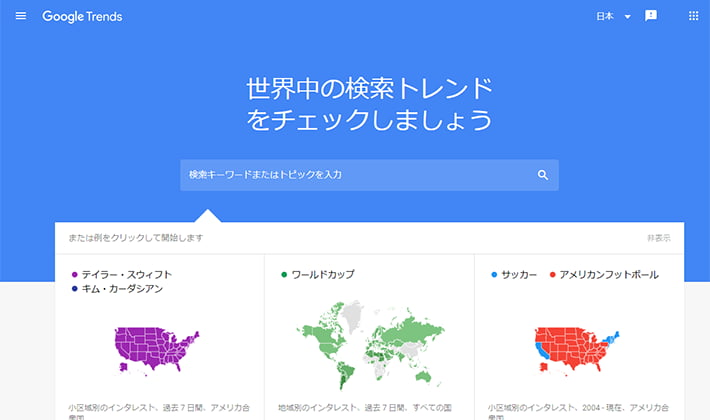Click the 非表示 hide link
710x420 pixels.
659,238
